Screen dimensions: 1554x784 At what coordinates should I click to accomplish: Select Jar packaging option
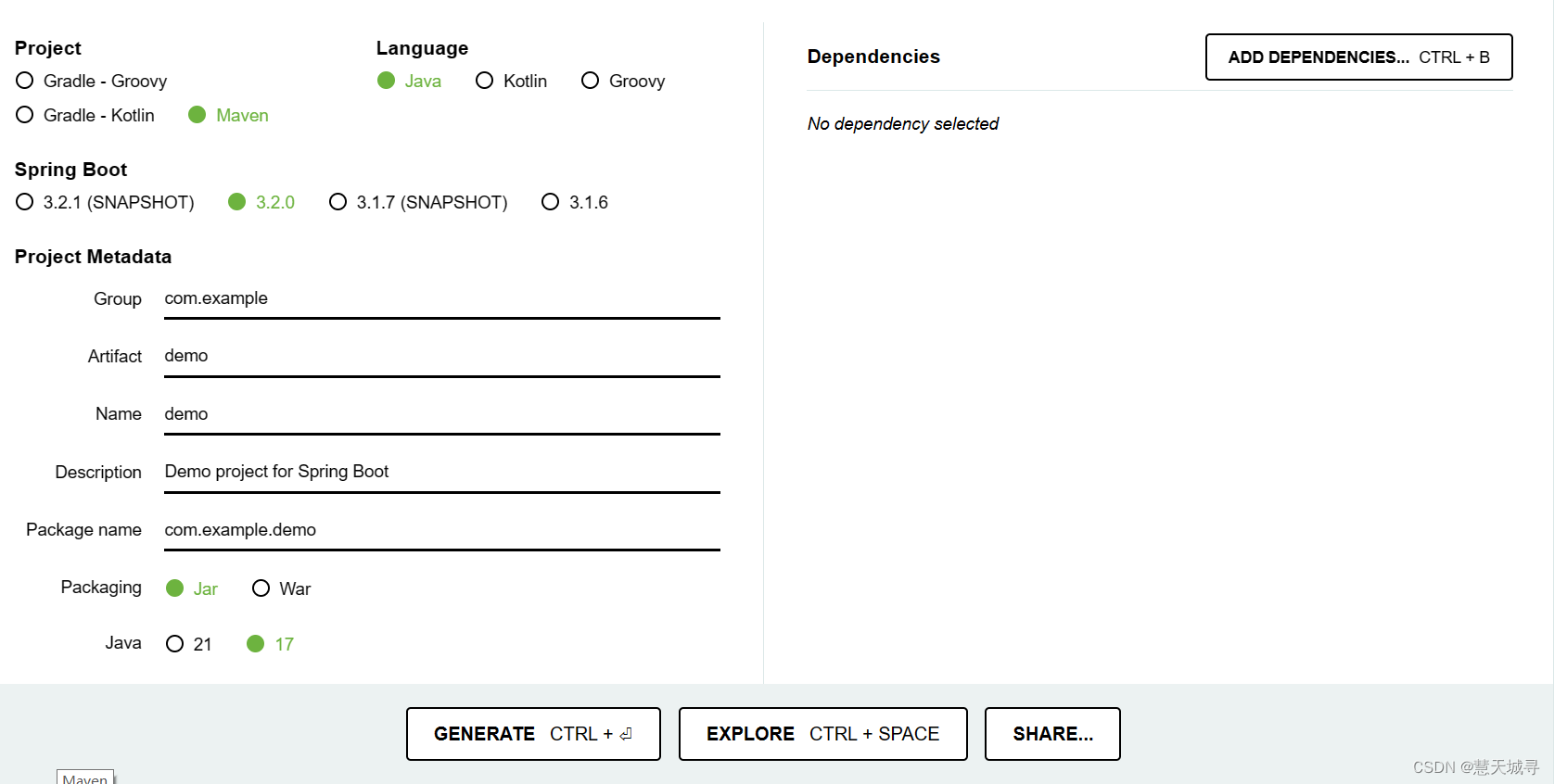coord(192,588)
